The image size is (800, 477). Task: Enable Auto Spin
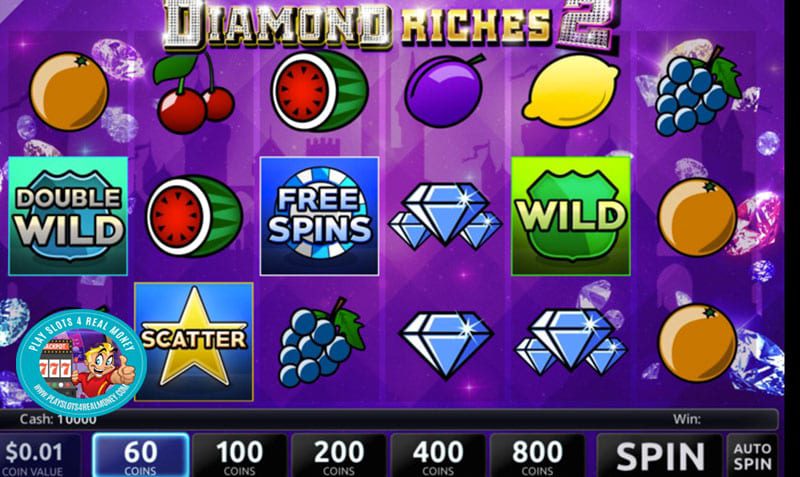[752, 456]
